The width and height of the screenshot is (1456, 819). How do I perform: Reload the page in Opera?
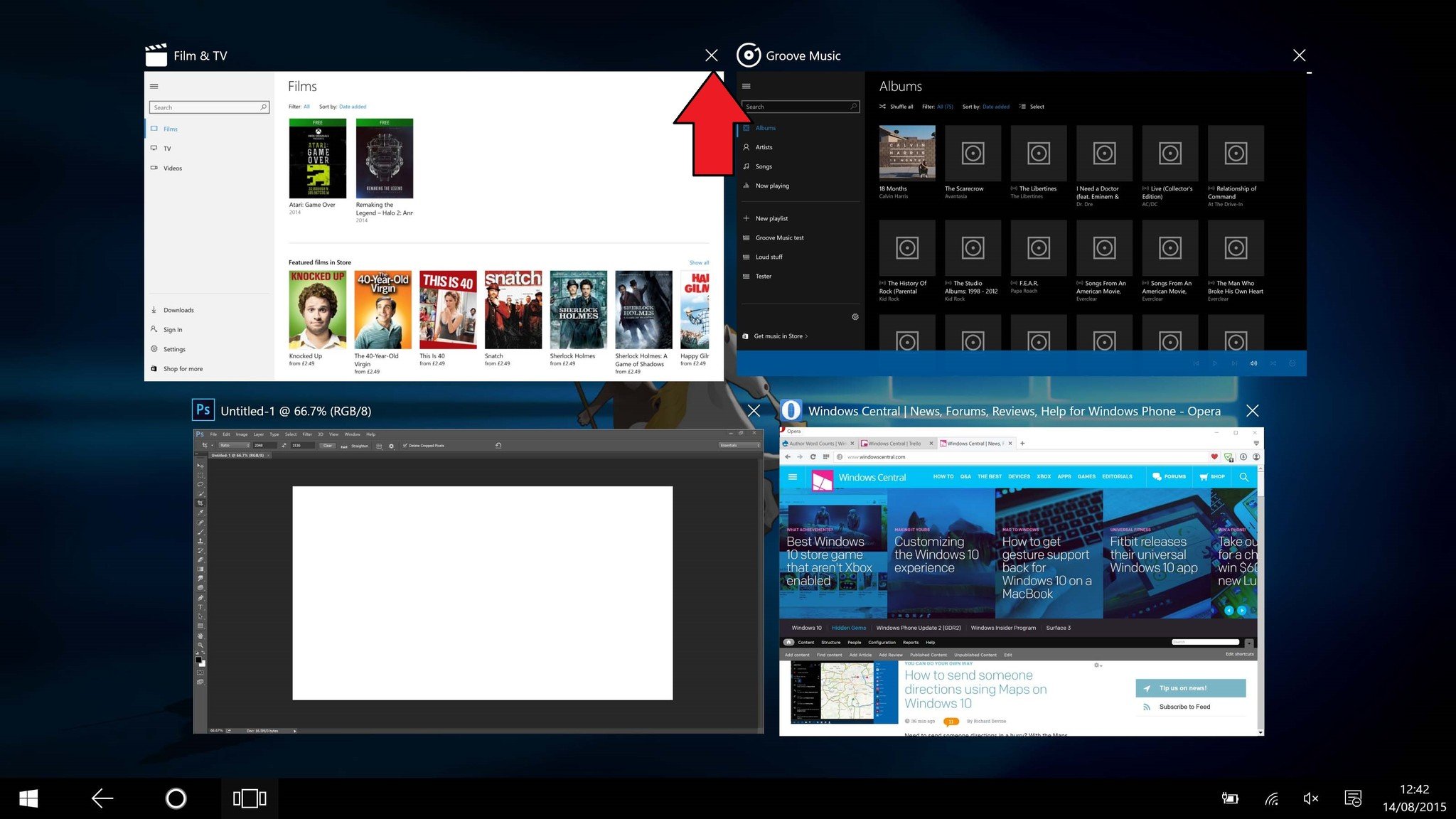813,456
